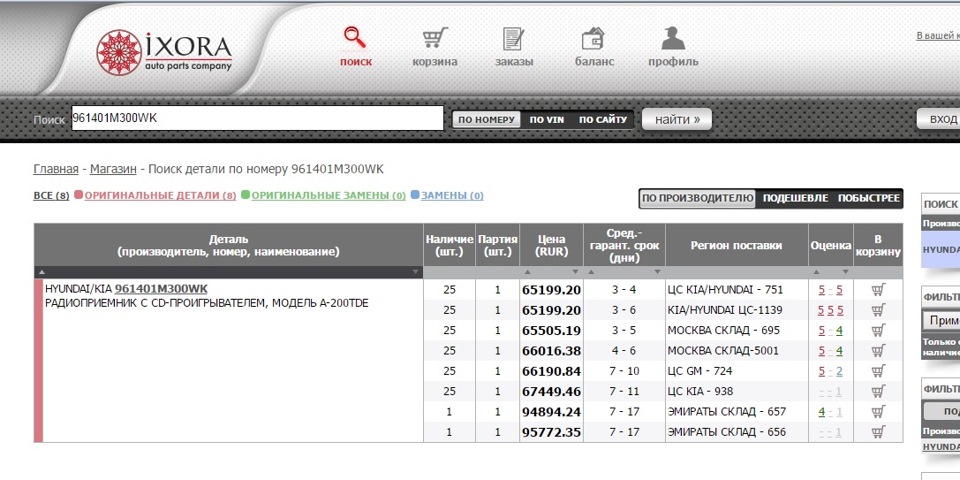Viewport: 960px width, 480px height.
Task: Open the баланс wallet icon
Action: click(593, 39)
